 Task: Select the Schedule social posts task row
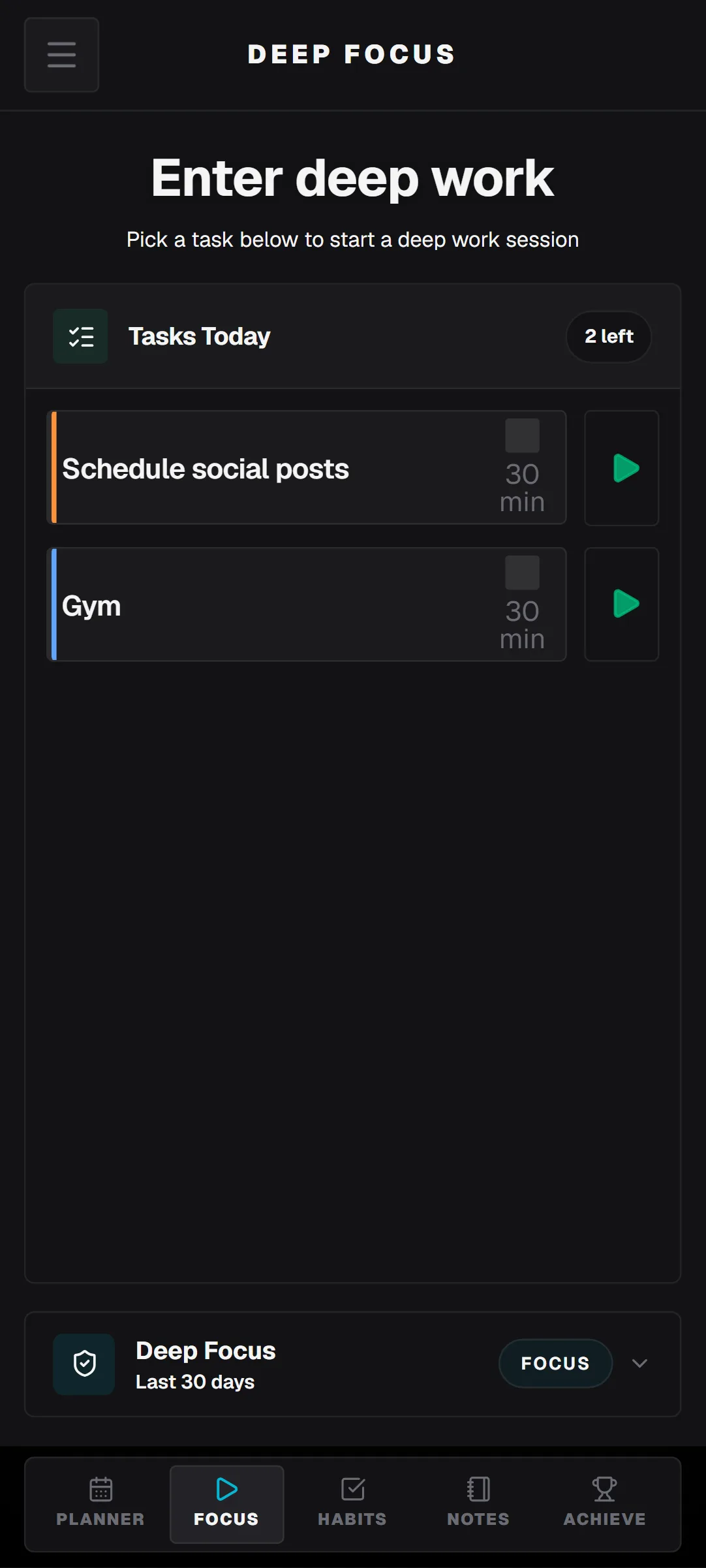pos(307,467)
